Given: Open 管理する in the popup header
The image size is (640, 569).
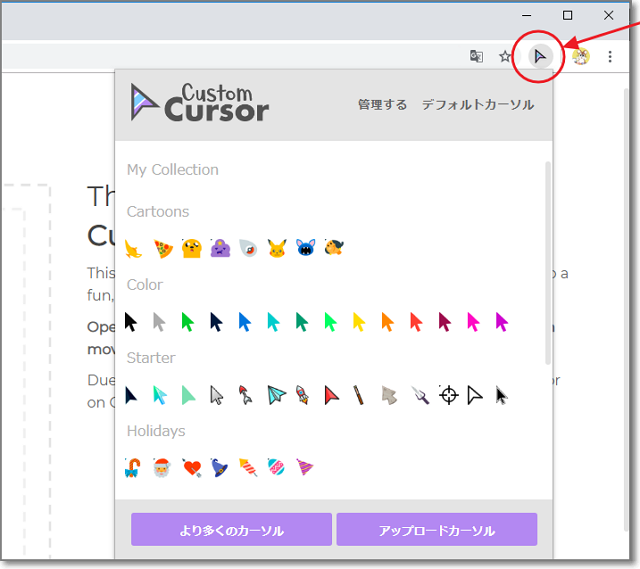Looking at the screenshot, I should tap(382, 105).
